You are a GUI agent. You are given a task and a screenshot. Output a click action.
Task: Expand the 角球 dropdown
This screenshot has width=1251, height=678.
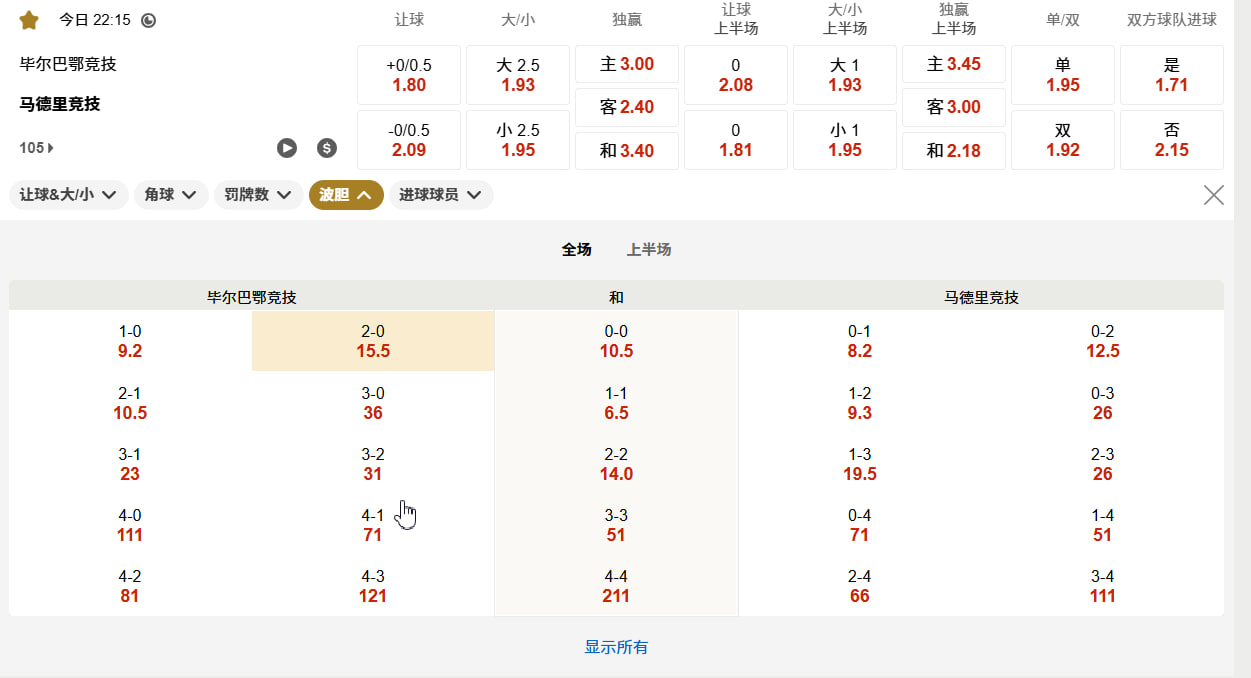[x=171, y=195]
